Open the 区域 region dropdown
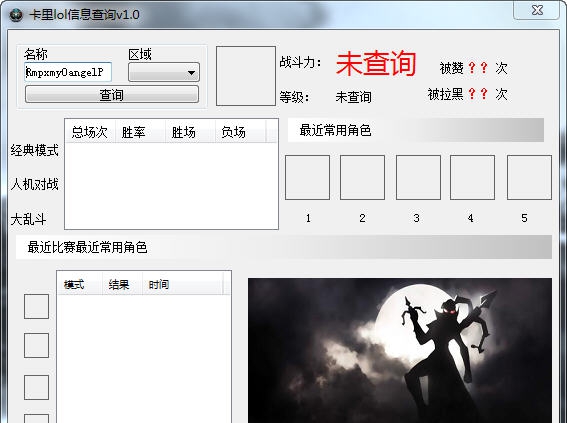The height and width of the screenshot is (423, 567). click(x=164, y=72)
